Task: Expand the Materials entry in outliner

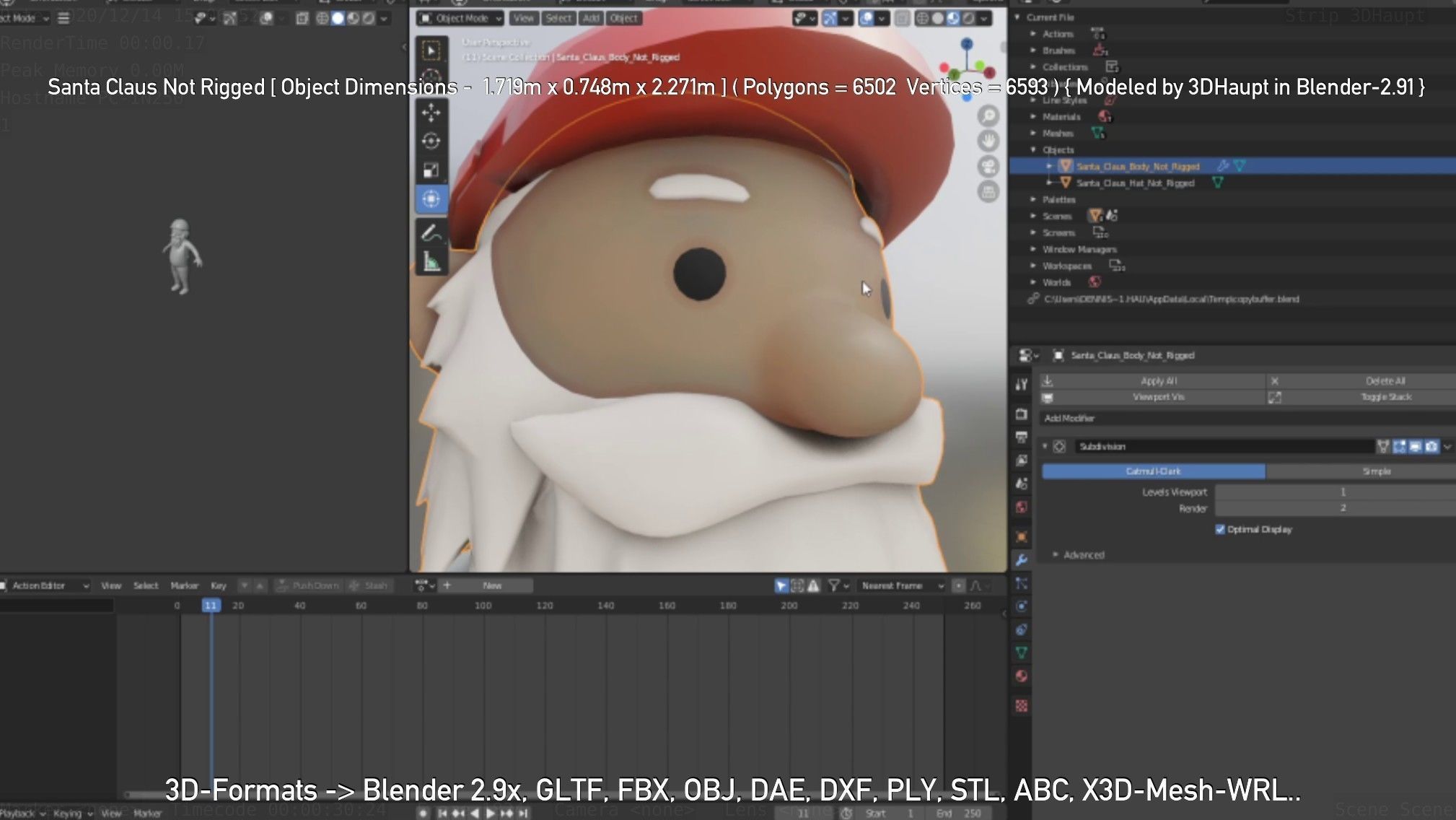Action: click(x=1033, y=116)
